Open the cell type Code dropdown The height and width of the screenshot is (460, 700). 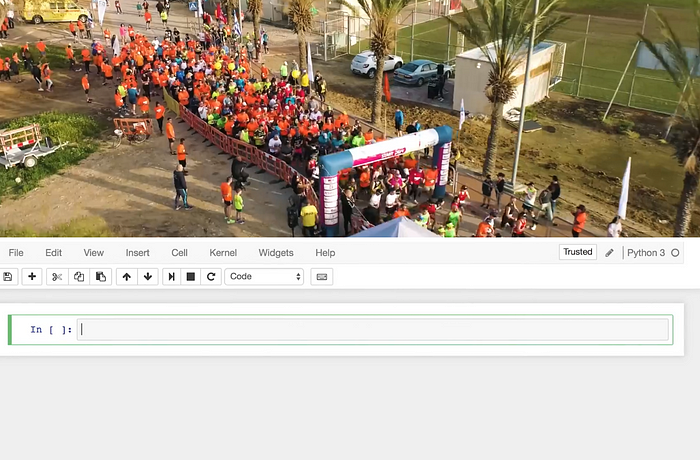tap(264, 276)
